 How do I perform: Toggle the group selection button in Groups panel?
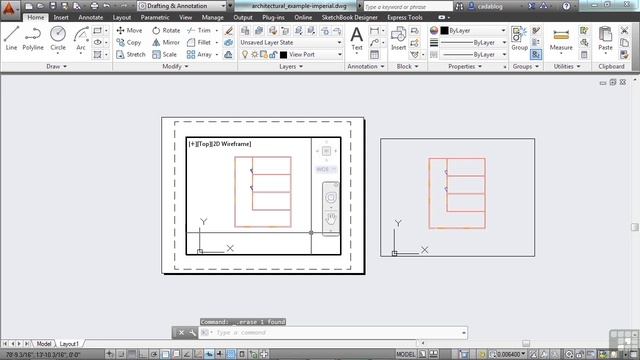(536, 54)
